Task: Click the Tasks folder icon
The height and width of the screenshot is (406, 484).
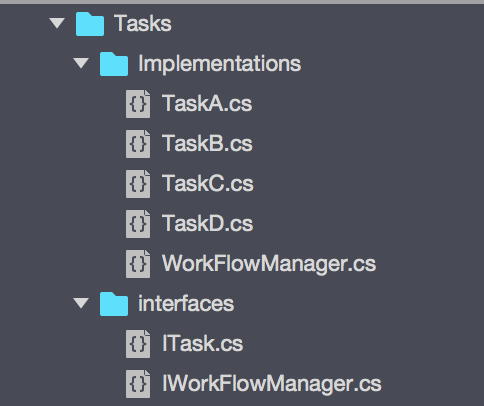Action: (90, 24)
